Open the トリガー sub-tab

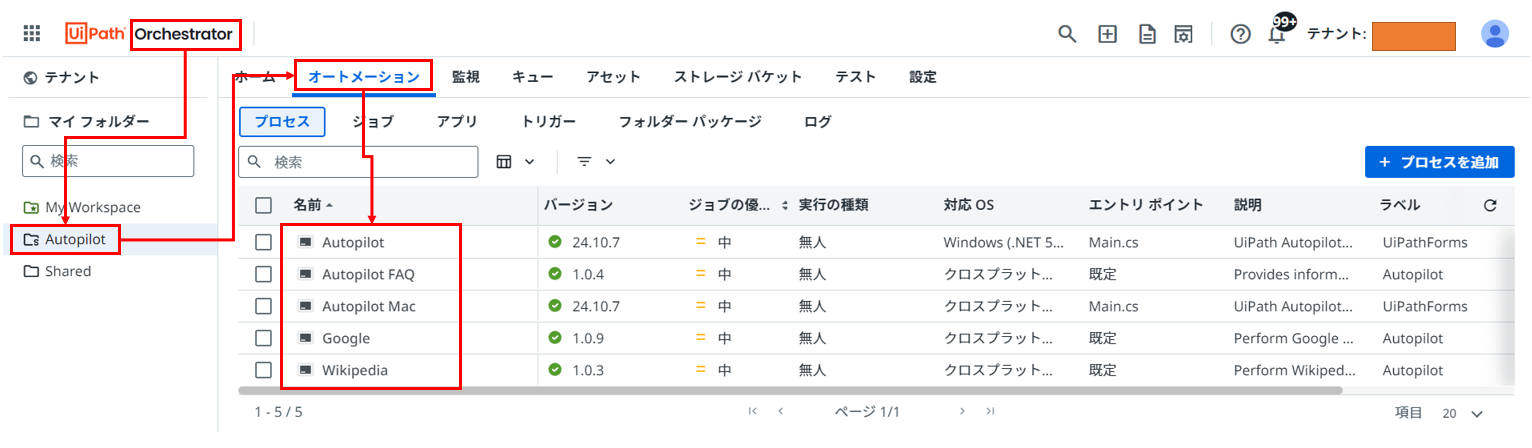coord(549,122)
